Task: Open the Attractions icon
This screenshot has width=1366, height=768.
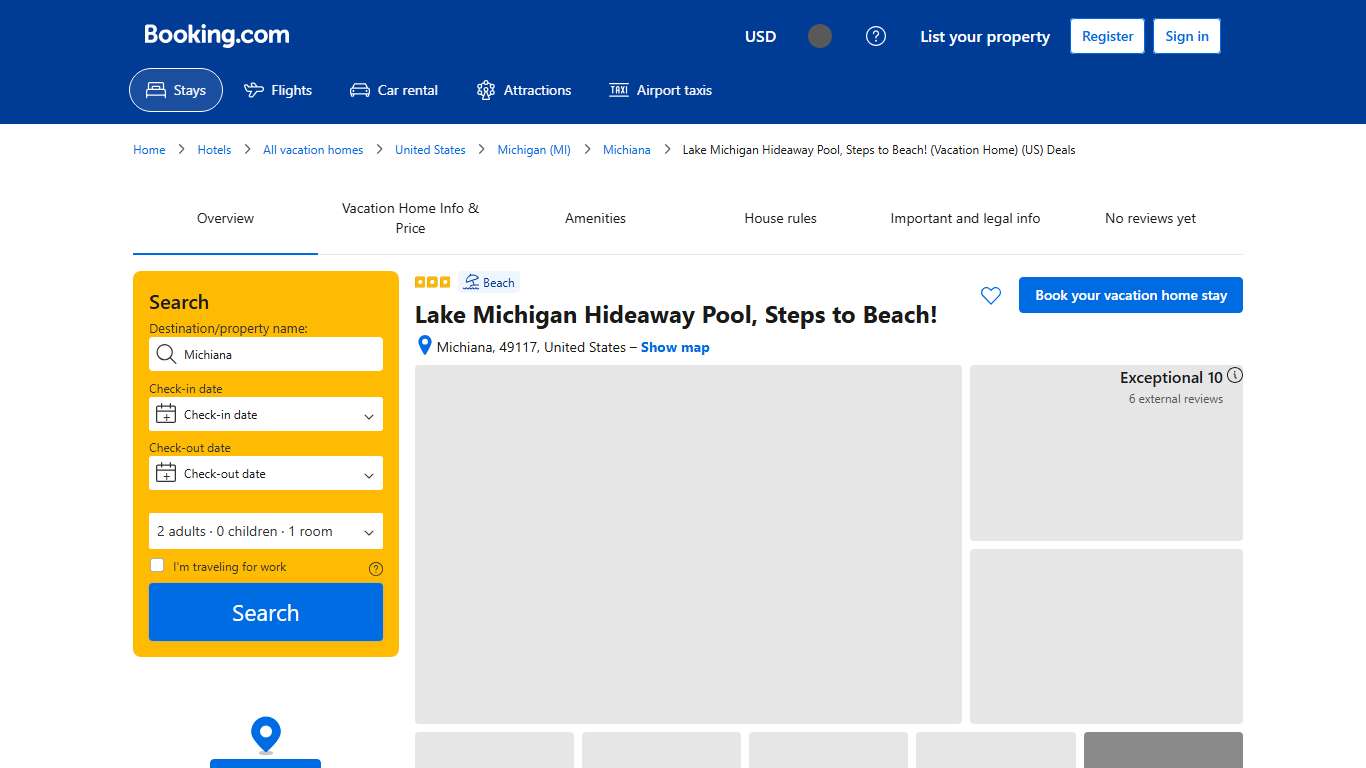Action: (x=486, y=89)
